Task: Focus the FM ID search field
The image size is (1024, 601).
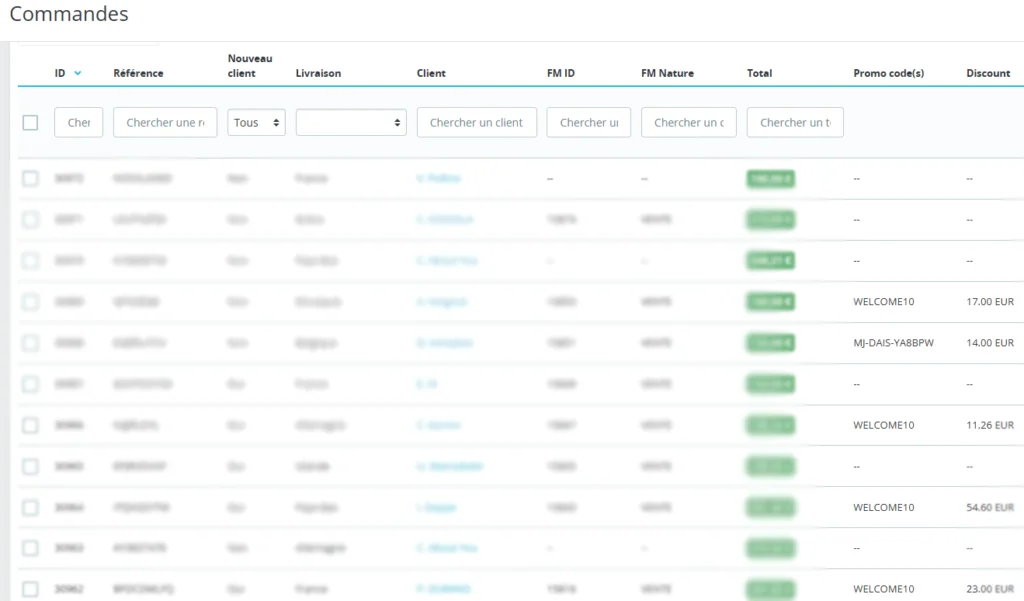Action: tap(589, 122)
